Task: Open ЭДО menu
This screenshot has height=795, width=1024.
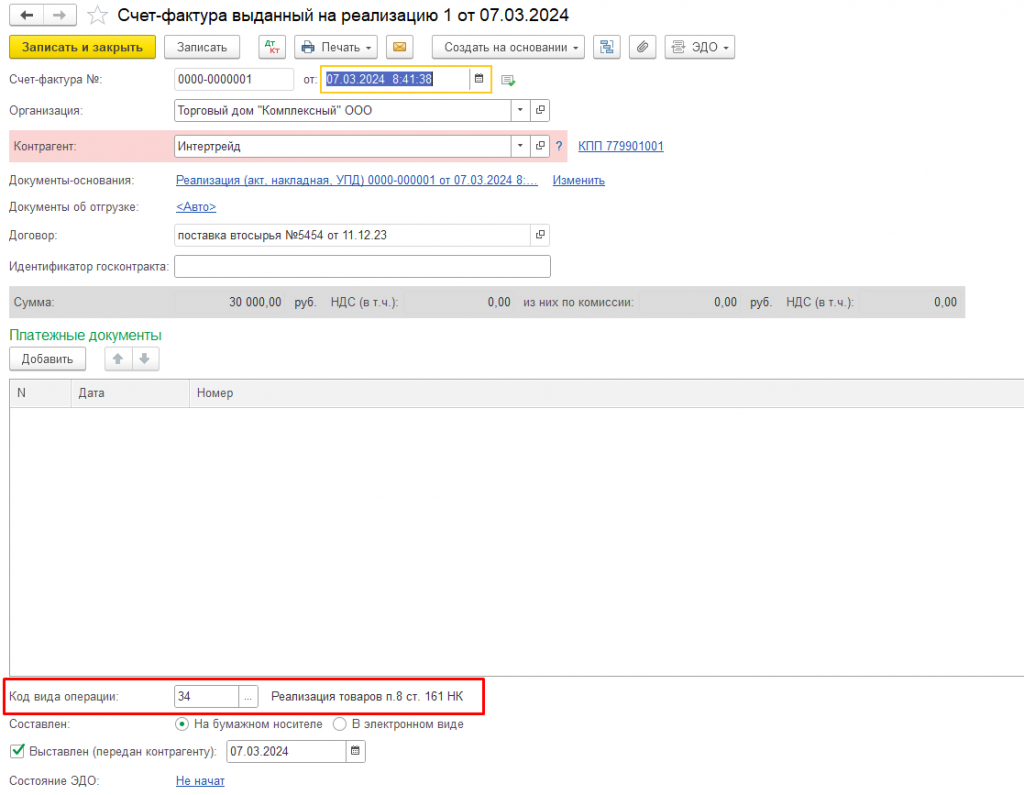Action: [699, 47]
